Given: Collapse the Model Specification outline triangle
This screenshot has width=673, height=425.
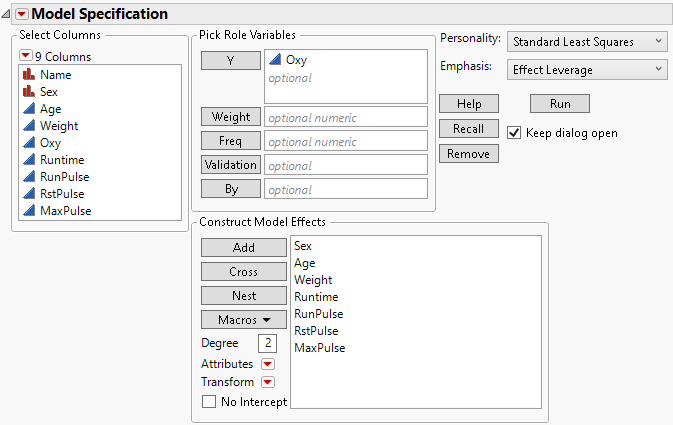Looking at the screenshot, I should click(x=7, y=14).
